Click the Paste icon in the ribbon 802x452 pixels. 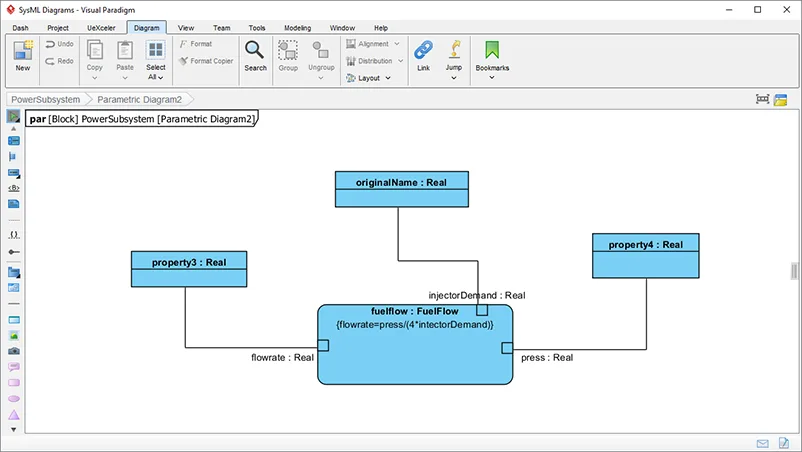(x=125, y=50)
